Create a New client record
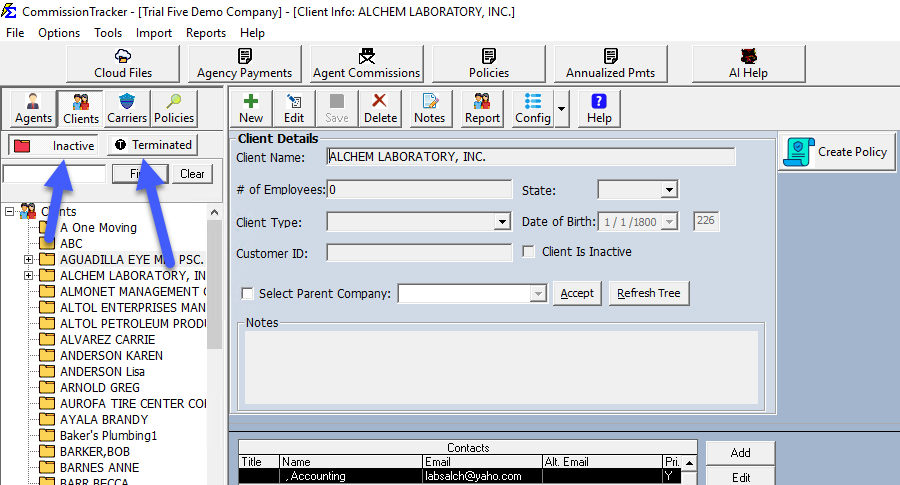This screenshot has height=485, width=900. point(251,108)
